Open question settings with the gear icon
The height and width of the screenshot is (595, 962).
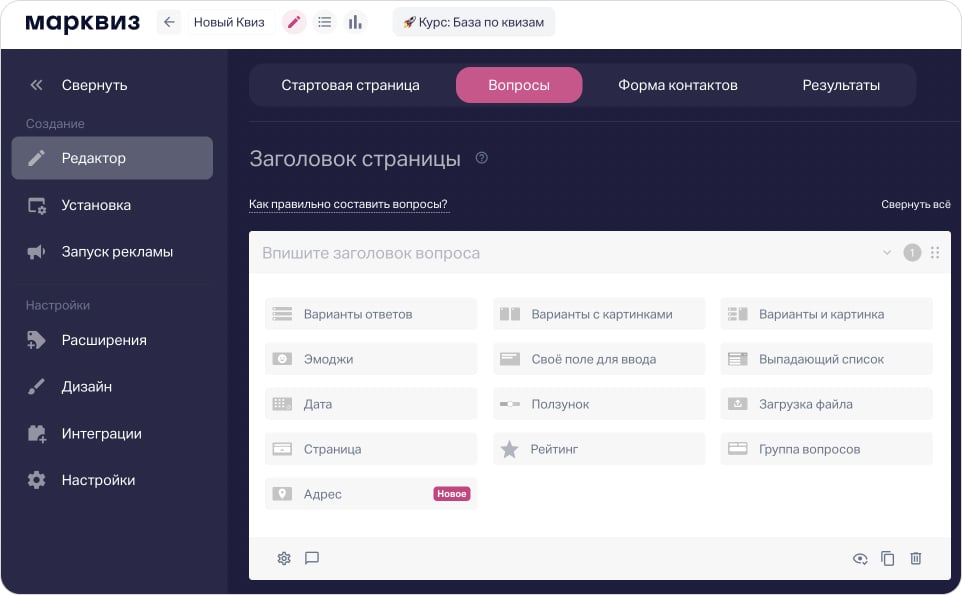[x=284, y=558]
